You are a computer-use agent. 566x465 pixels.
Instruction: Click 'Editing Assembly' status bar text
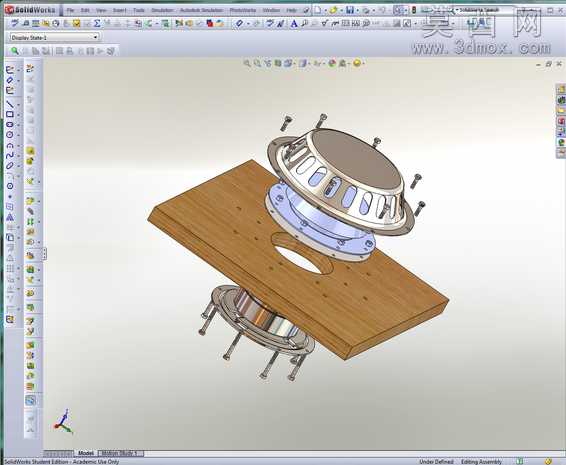tap(481, 461)
